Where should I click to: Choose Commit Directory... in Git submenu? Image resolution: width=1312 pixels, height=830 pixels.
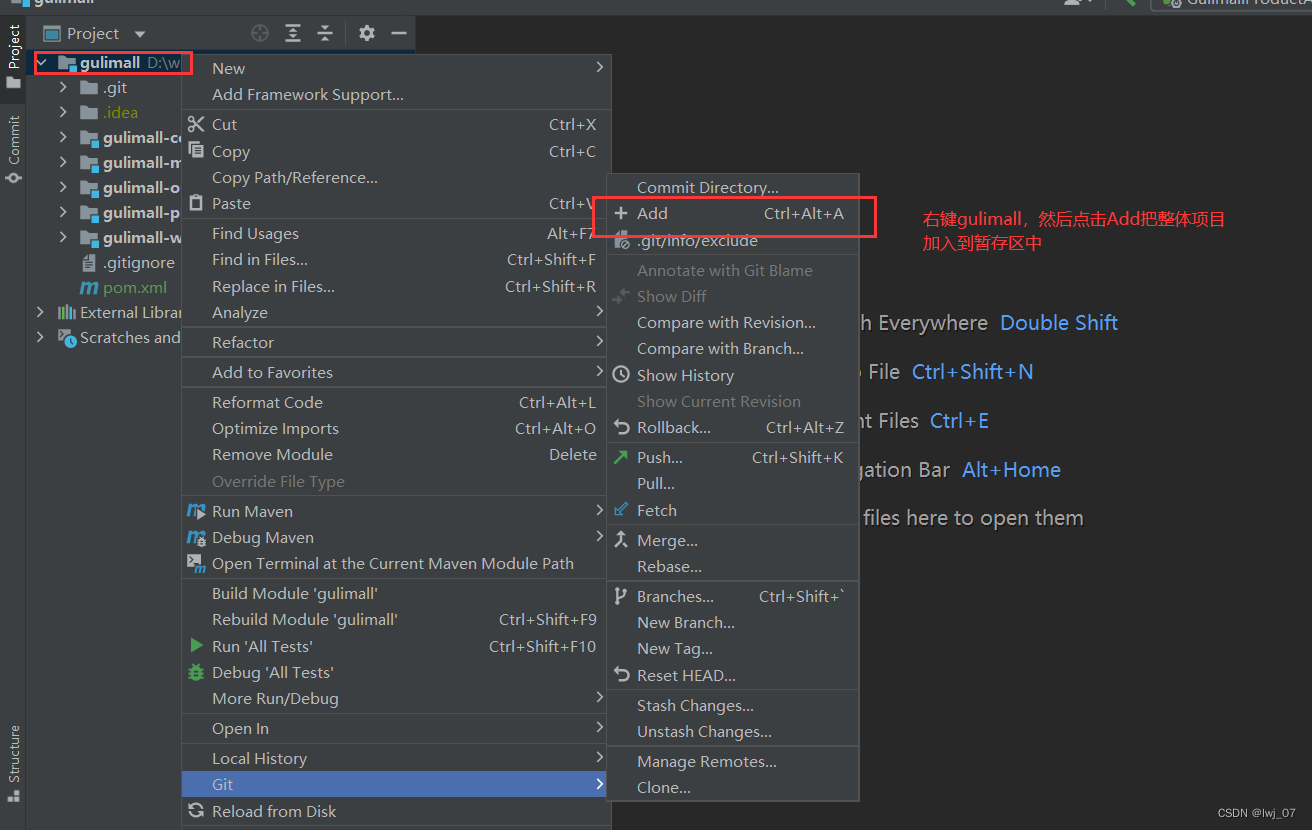point(733,187)
